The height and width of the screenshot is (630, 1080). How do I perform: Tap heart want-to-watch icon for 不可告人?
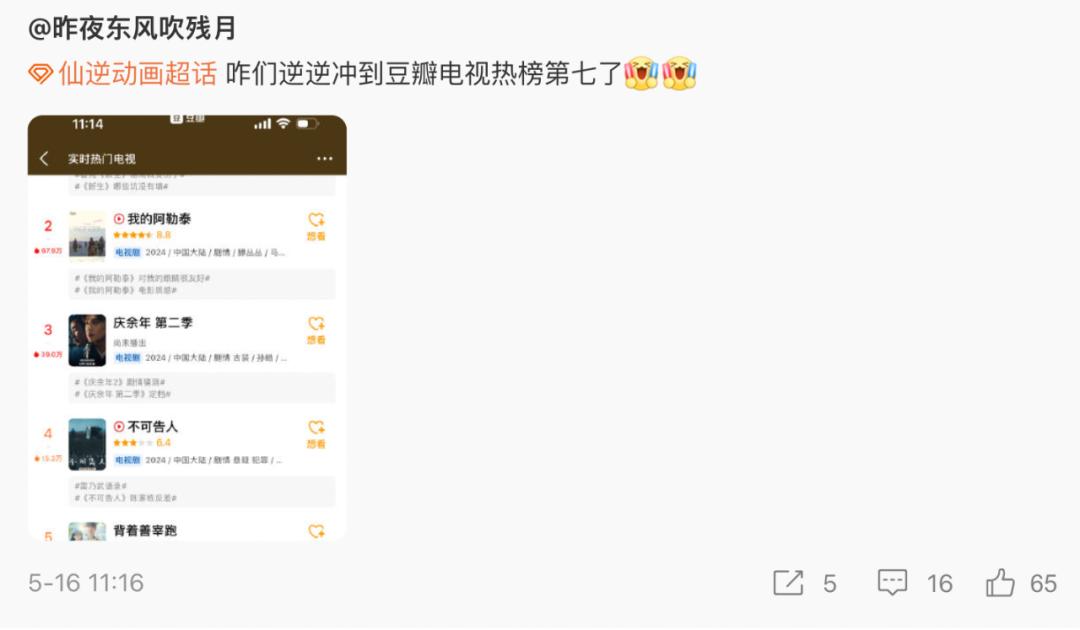pyautogui.click(x=316, y=428)
